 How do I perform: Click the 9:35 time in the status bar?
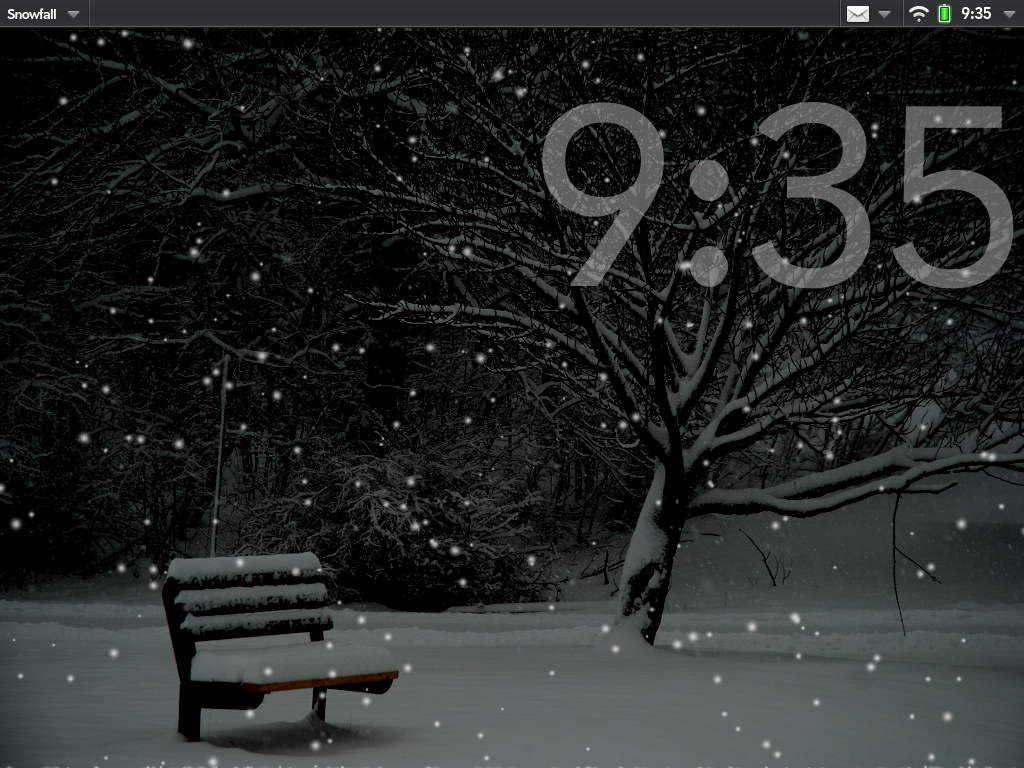tap(976, 14)
